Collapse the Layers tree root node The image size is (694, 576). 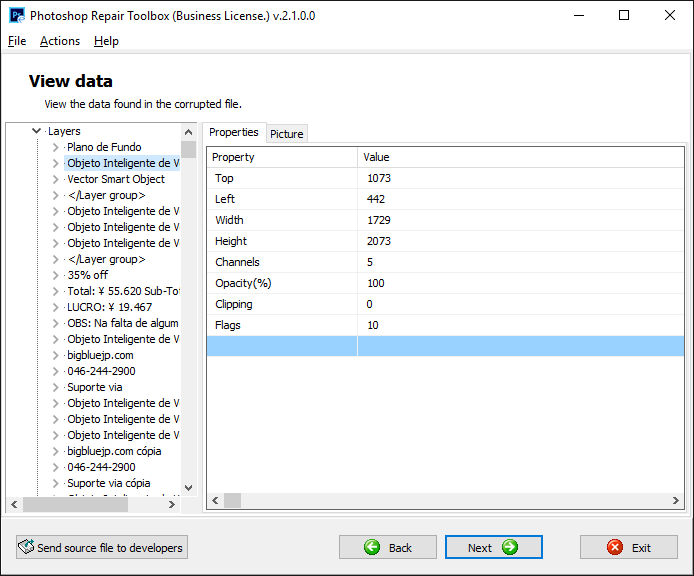coord(37,131)
